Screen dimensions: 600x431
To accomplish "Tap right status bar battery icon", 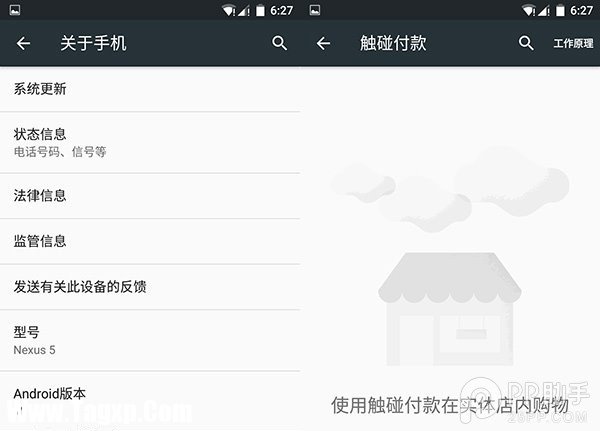I will 560,10.
